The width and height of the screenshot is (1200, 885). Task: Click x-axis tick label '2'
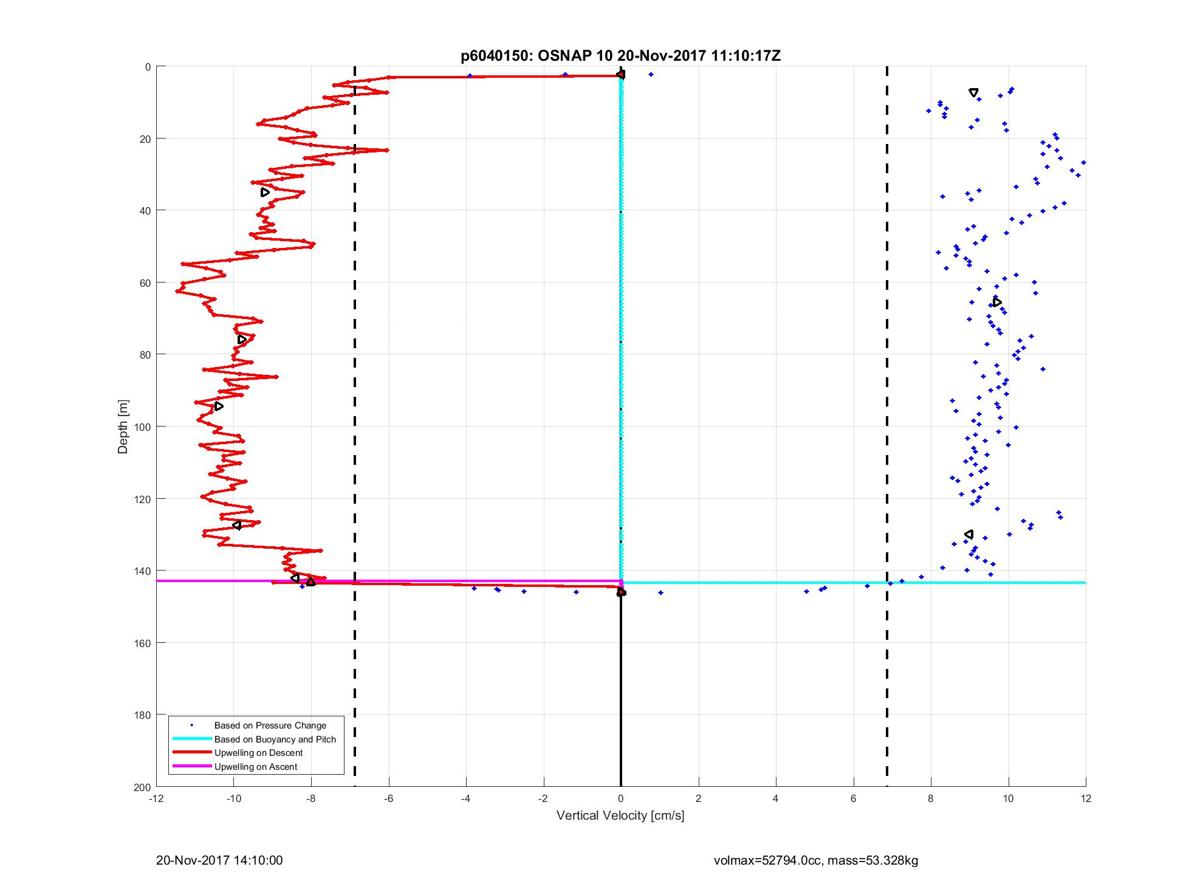(698, 799)
